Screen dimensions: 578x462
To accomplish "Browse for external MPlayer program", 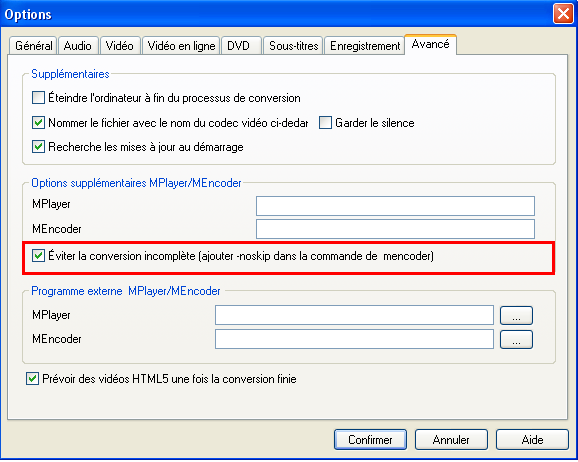I will pyautogui.click(x=516, y=315).
